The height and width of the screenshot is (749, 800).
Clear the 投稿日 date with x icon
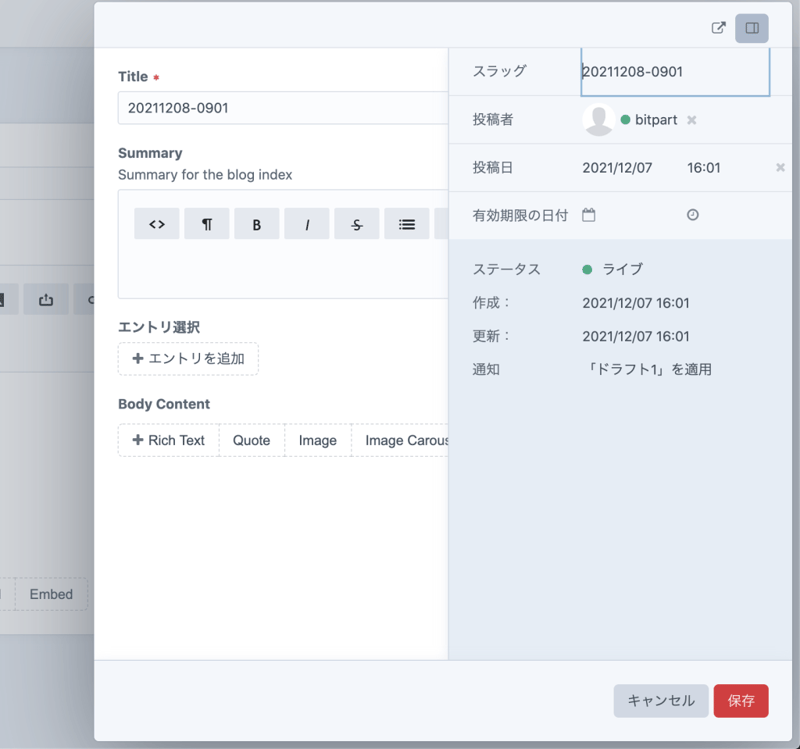click(780, 168)
